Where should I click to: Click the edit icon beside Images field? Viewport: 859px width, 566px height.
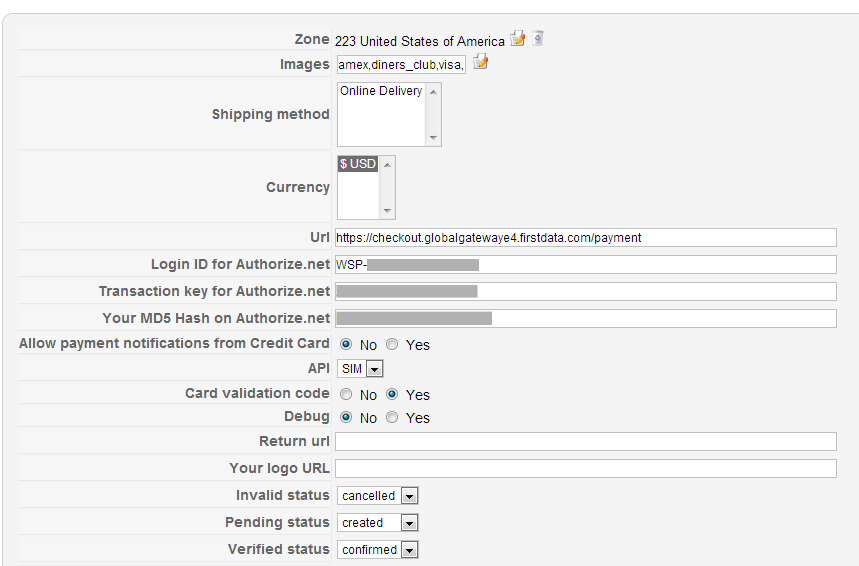[480, 63]
